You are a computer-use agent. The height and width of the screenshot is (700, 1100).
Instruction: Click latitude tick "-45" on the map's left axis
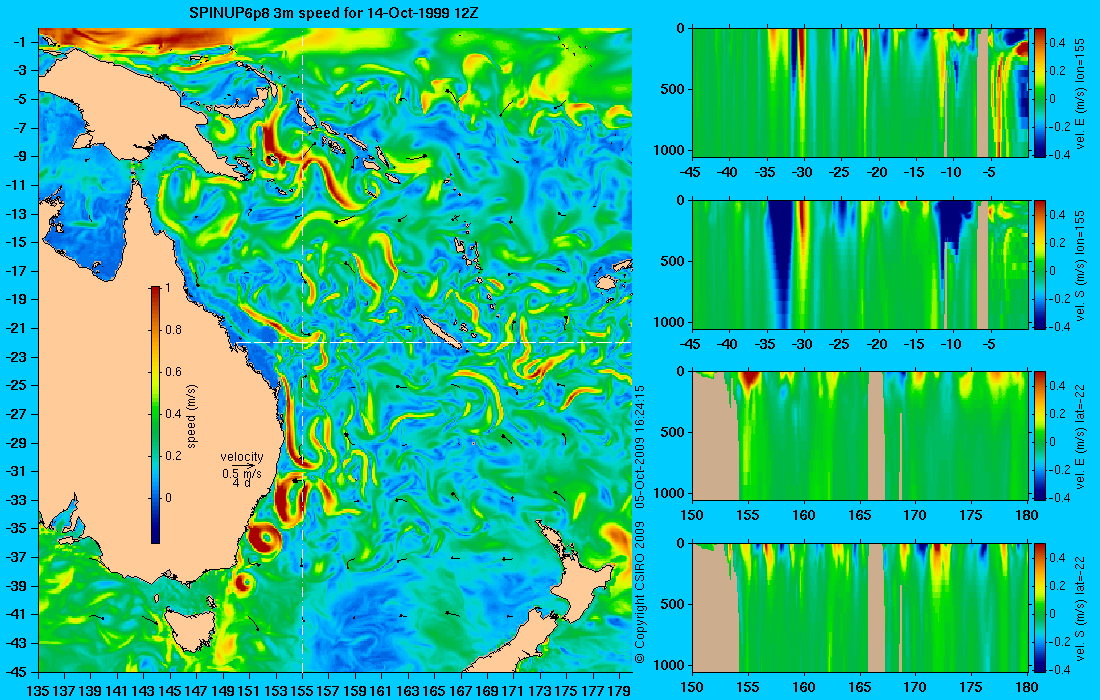16,671
